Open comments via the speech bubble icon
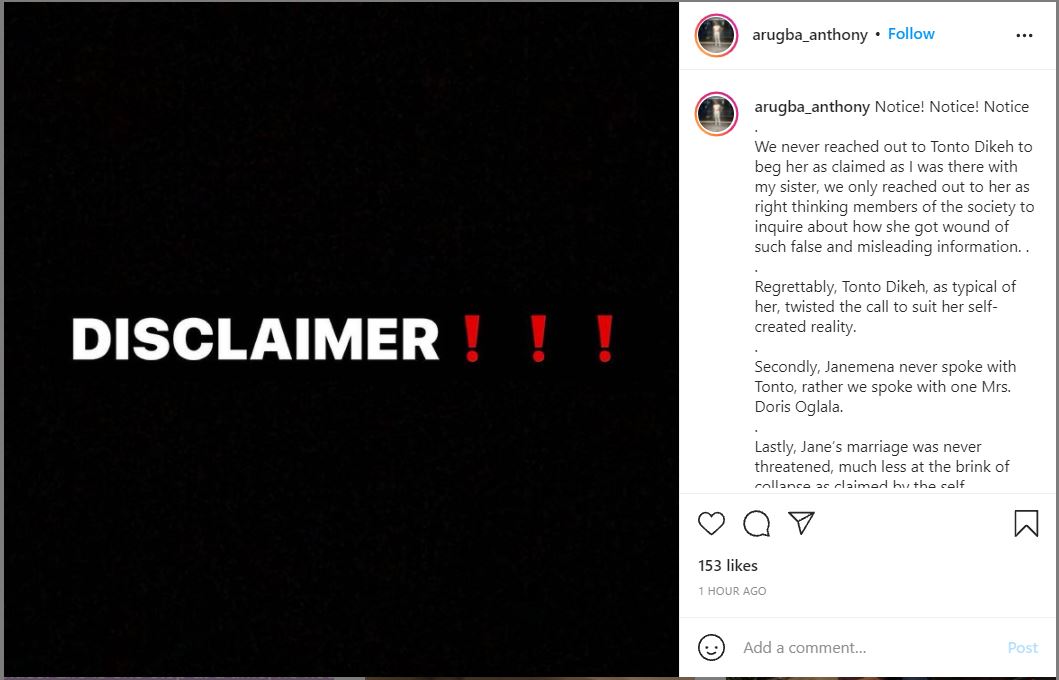Viewport: 1059px width, 680px height. [756, 523]
